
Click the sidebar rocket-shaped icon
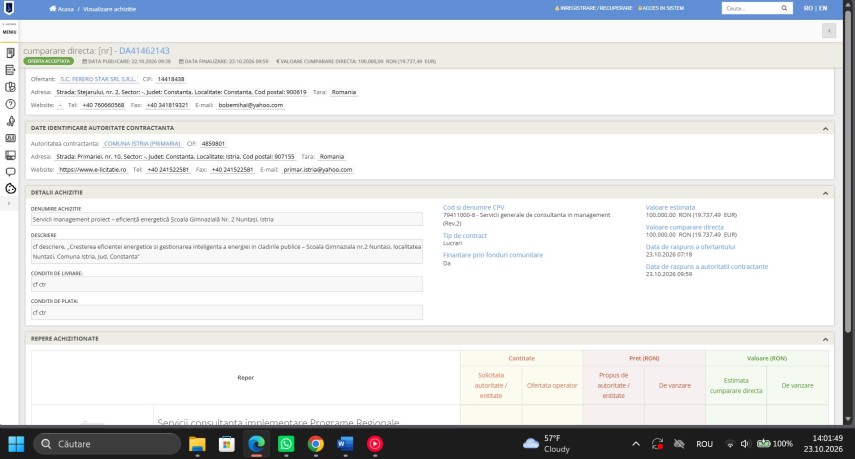coord(10,121)
